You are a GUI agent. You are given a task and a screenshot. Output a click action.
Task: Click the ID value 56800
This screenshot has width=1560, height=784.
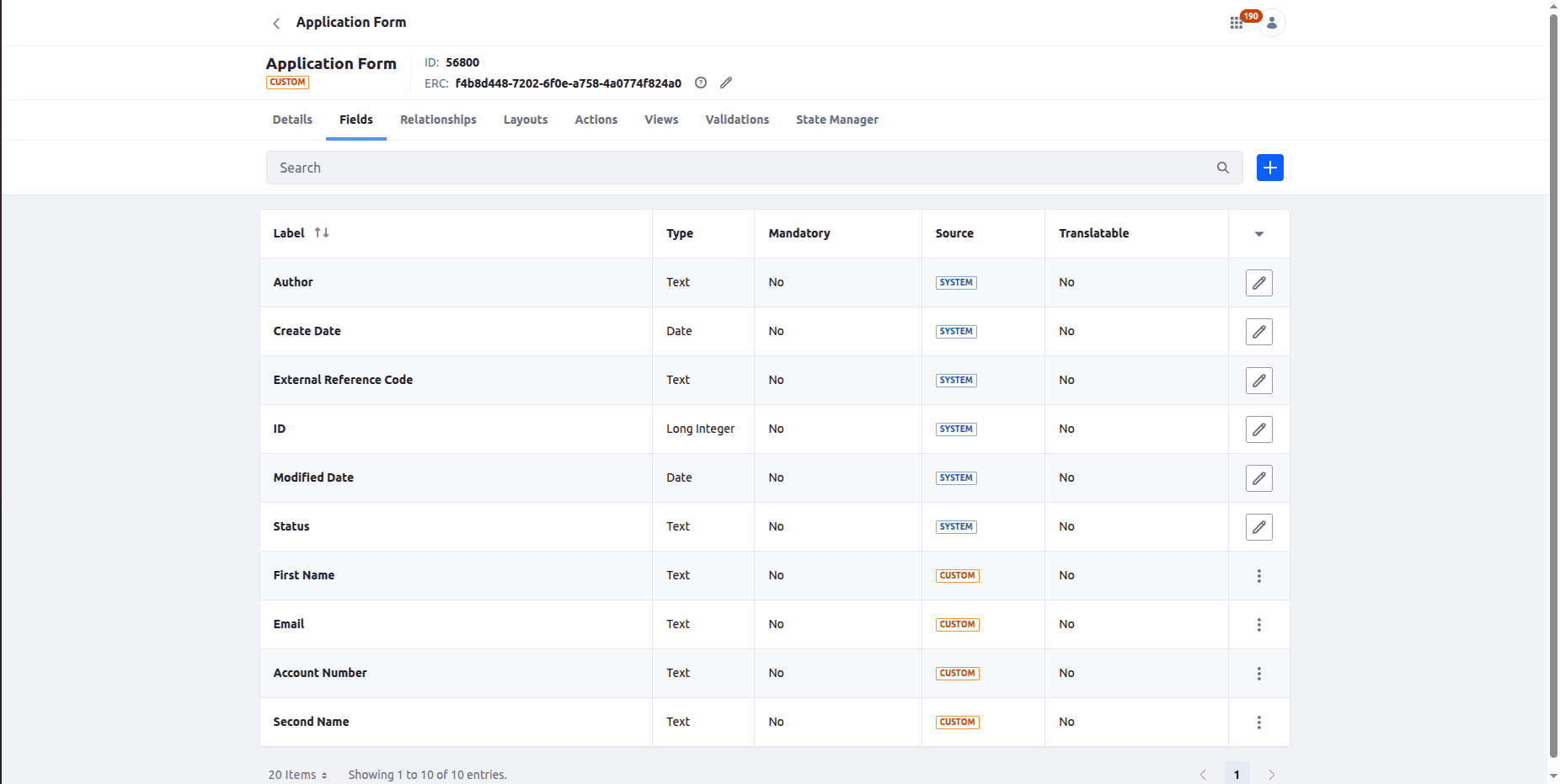pos(462,62)
